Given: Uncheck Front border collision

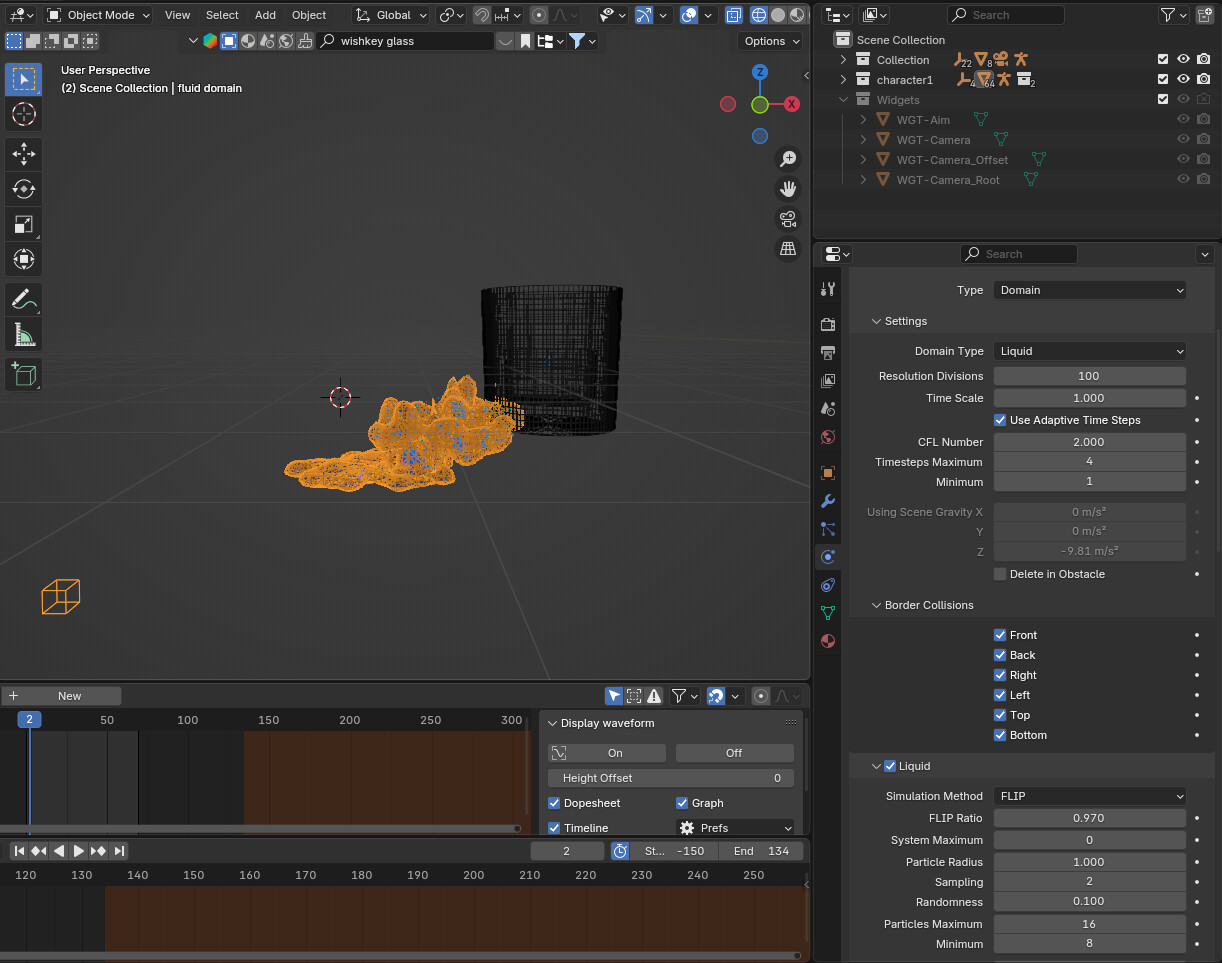Looking at the screenshot, I should tap(1000, 635).
